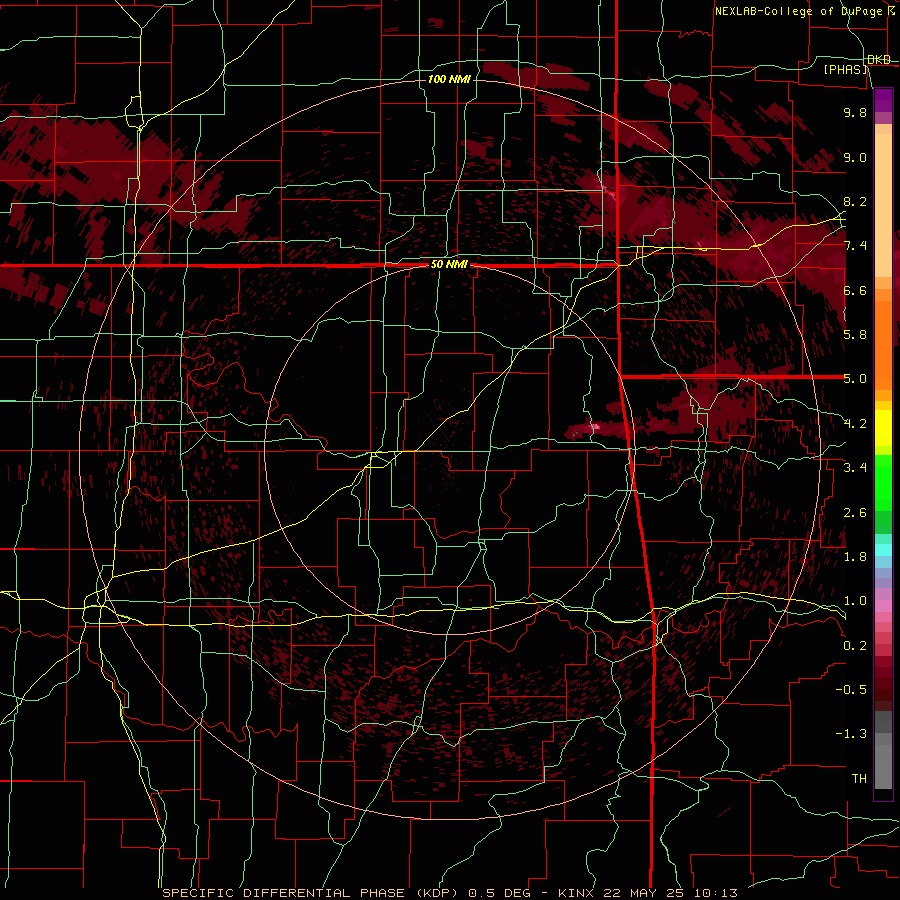Click the 8.2 value on the scale
This screenshot has width=900, height=900.
(x=855, y=201)
